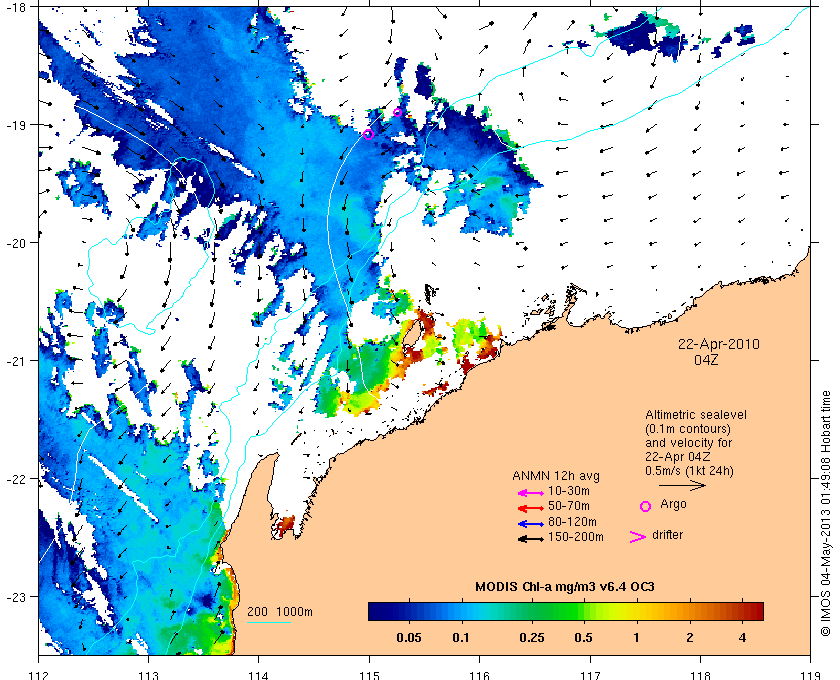The image size is (840, 680).
Task: Click the drifter legend label
Action: [668, 535]
